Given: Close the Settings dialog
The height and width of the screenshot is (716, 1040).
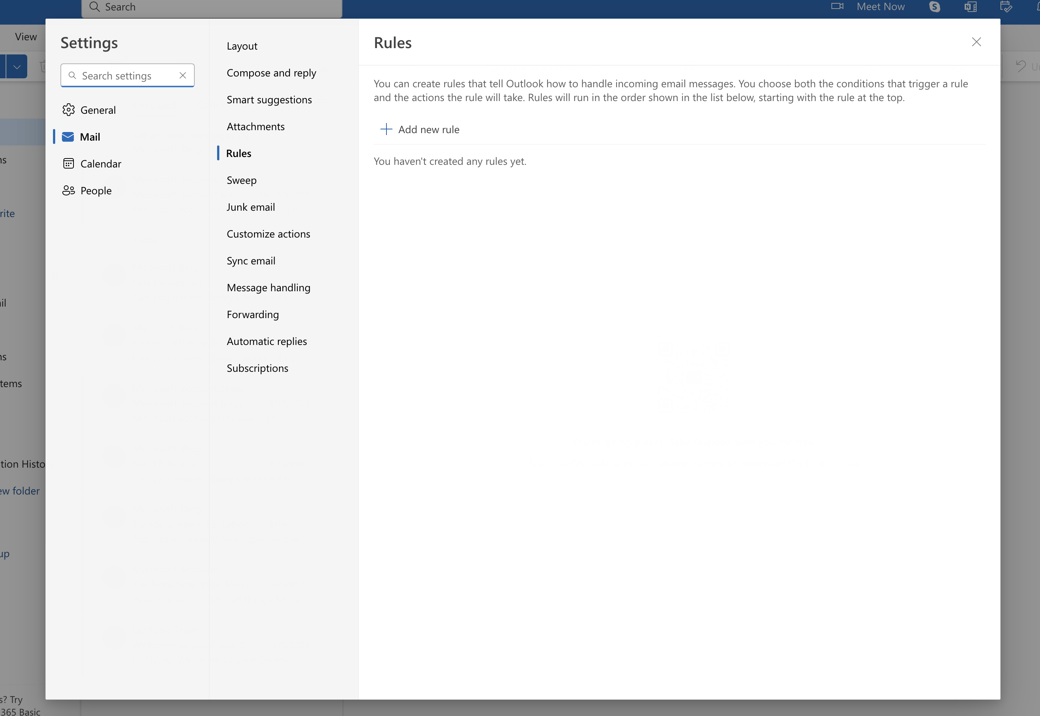Looking at the screenshot, I should [976, 42].
